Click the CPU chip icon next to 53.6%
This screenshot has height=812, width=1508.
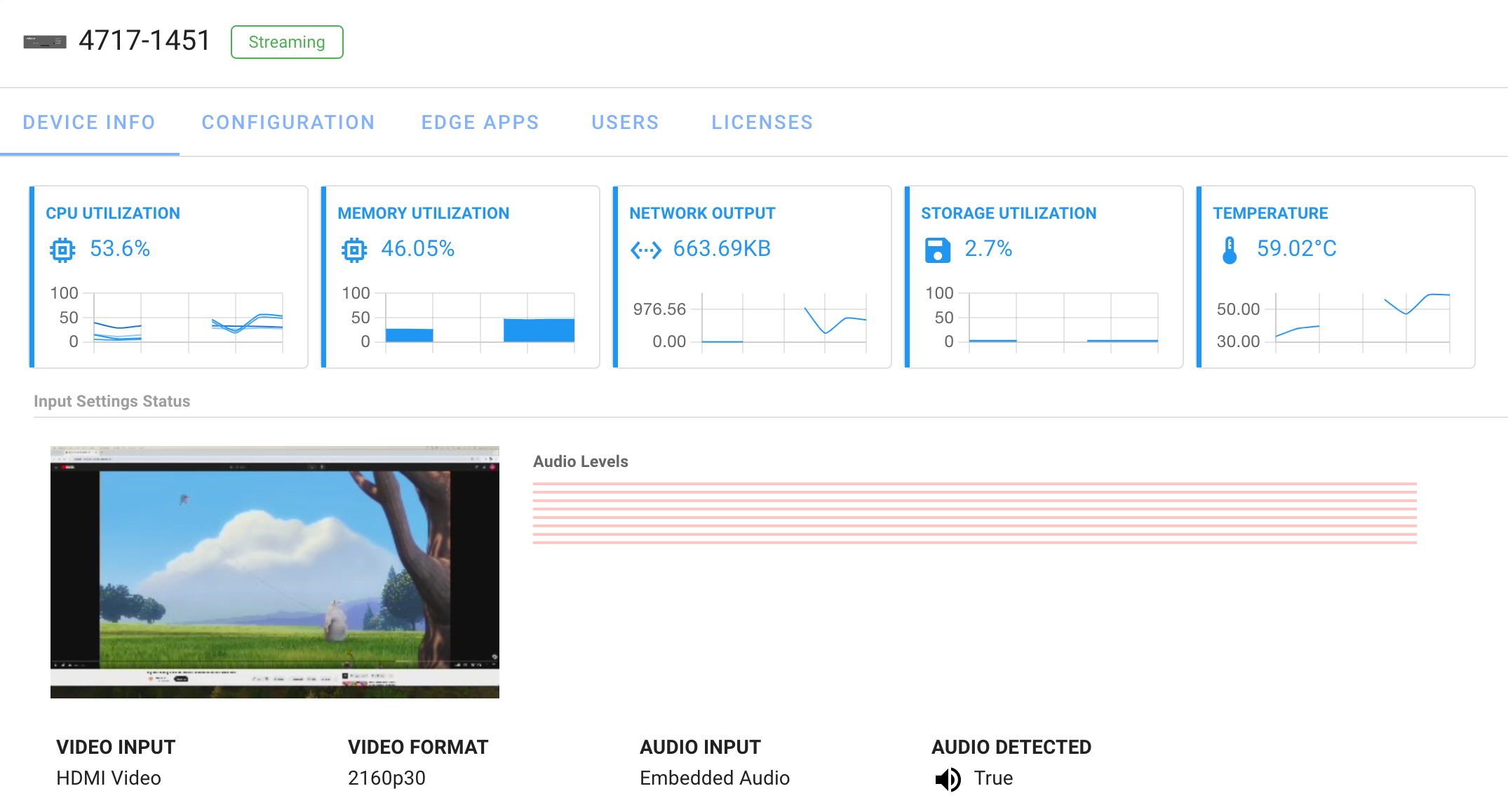coord(62,250)
